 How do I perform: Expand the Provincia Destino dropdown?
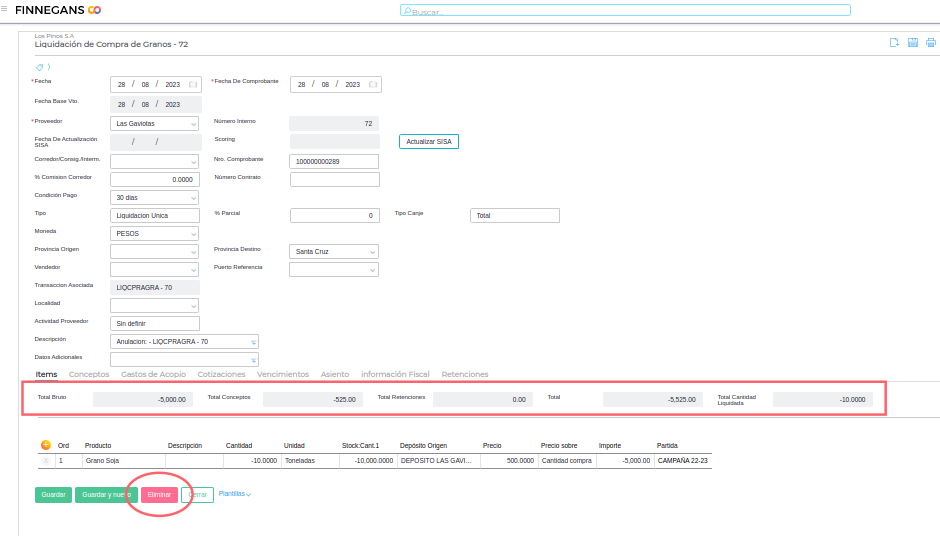(x=373, y=252)
